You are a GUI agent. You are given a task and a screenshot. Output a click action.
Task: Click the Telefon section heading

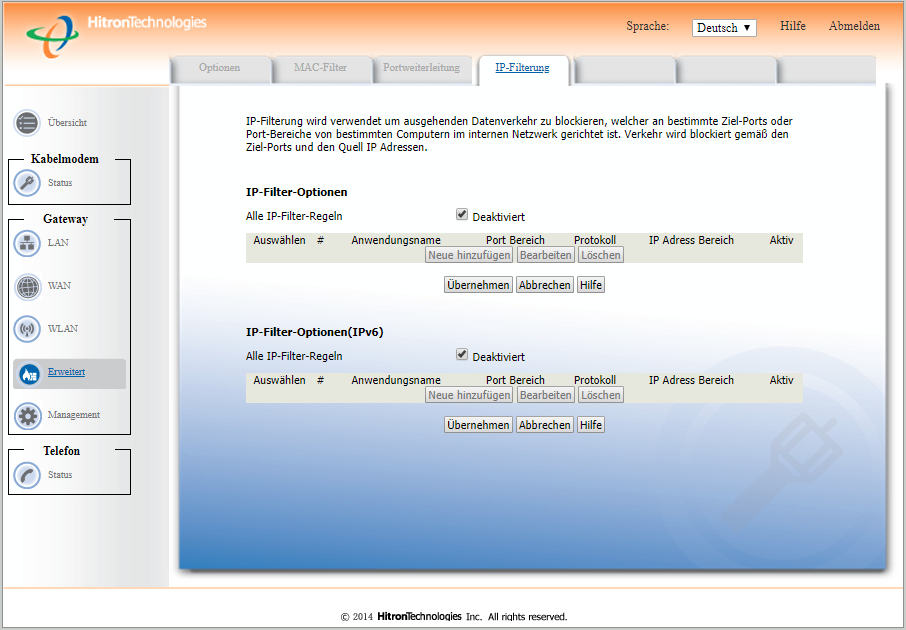[x=61, y=451]
